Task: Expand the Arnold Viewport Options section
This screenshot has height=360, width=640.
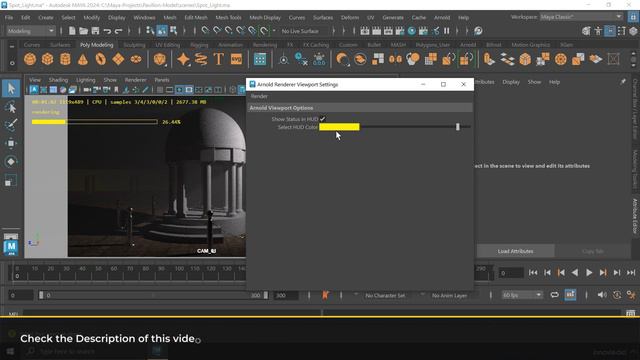Action: [x=360, y=108]
